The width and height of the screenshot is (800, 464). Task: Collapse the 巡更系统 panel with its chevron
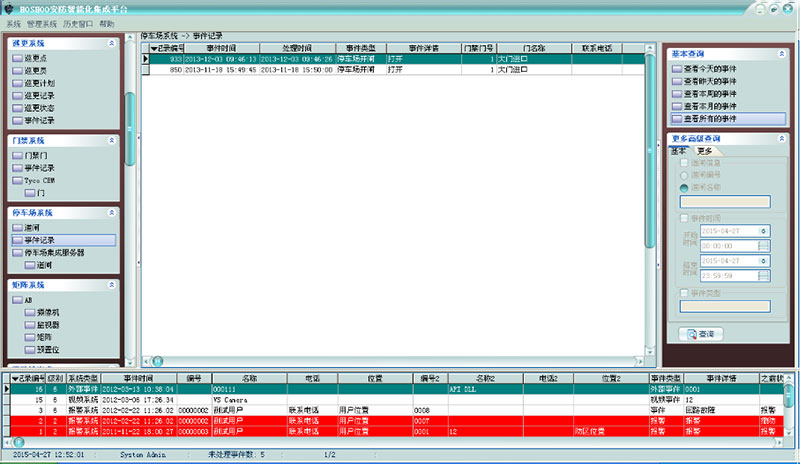point(111,44)
